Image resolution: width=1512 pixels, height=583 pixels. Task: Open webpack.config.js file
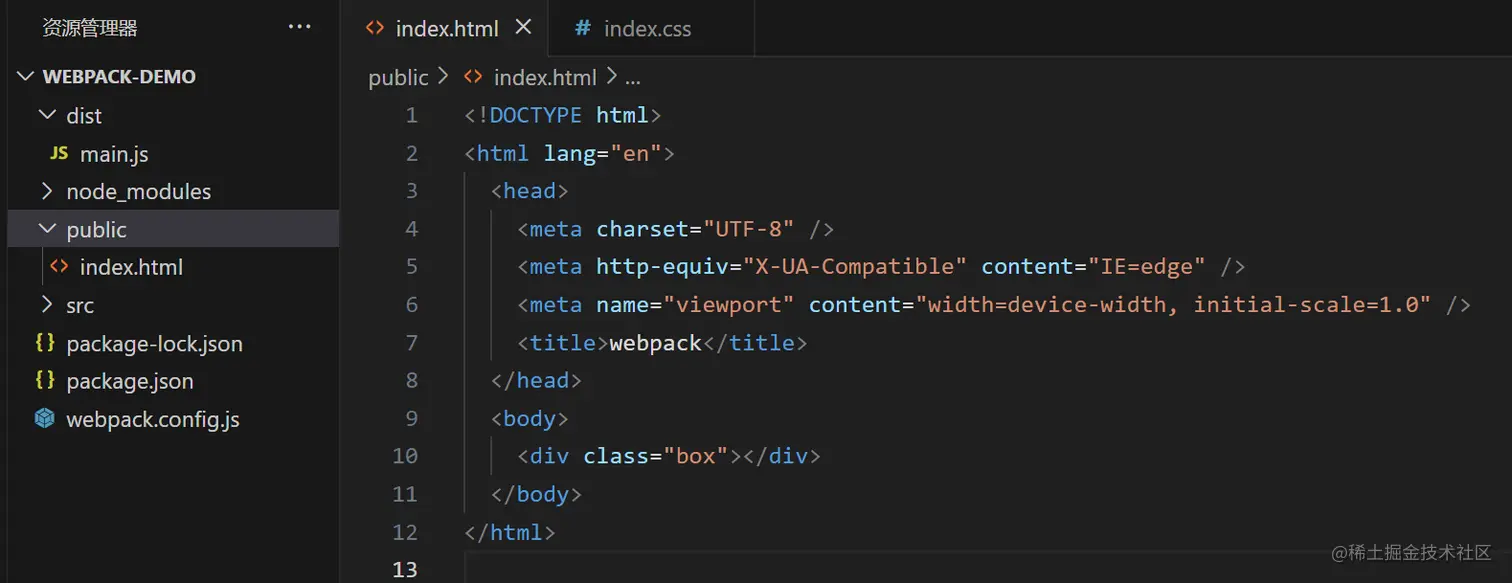[153, 420]
